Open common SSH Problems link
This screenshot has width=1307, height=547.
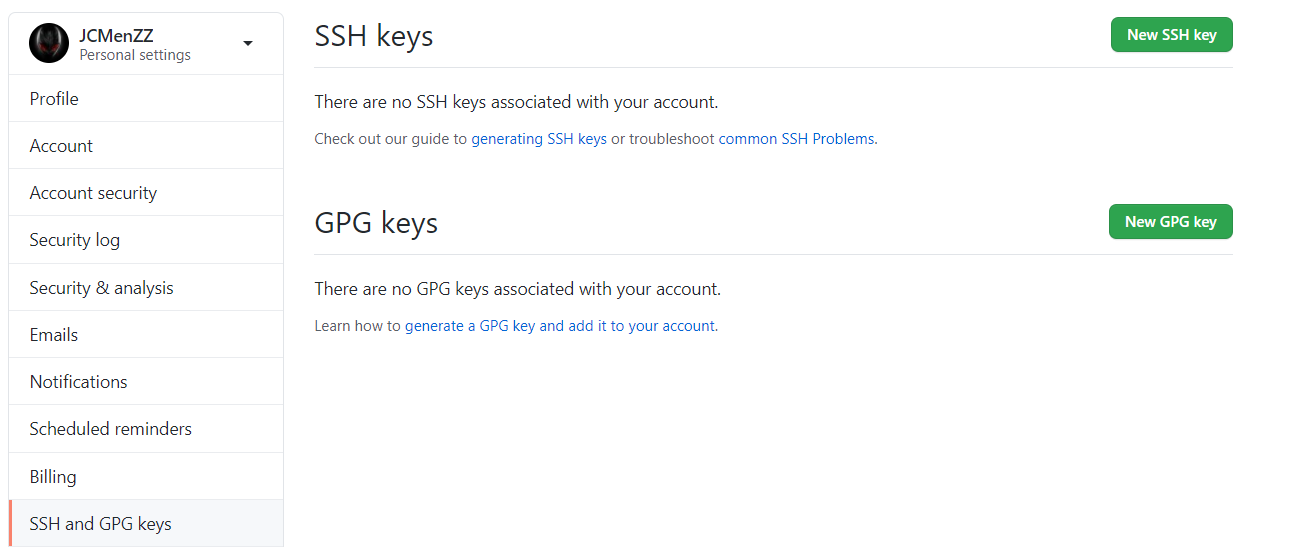tap(797, 139)
